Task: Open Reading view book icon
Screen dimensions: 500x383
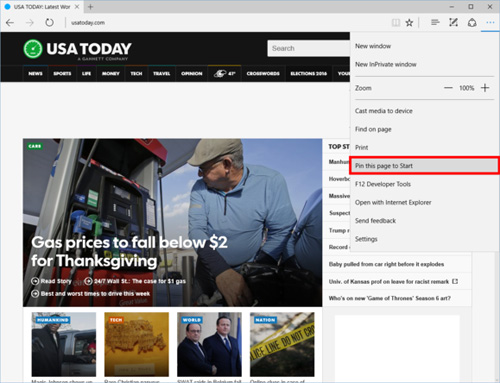Action: point(396,23)
